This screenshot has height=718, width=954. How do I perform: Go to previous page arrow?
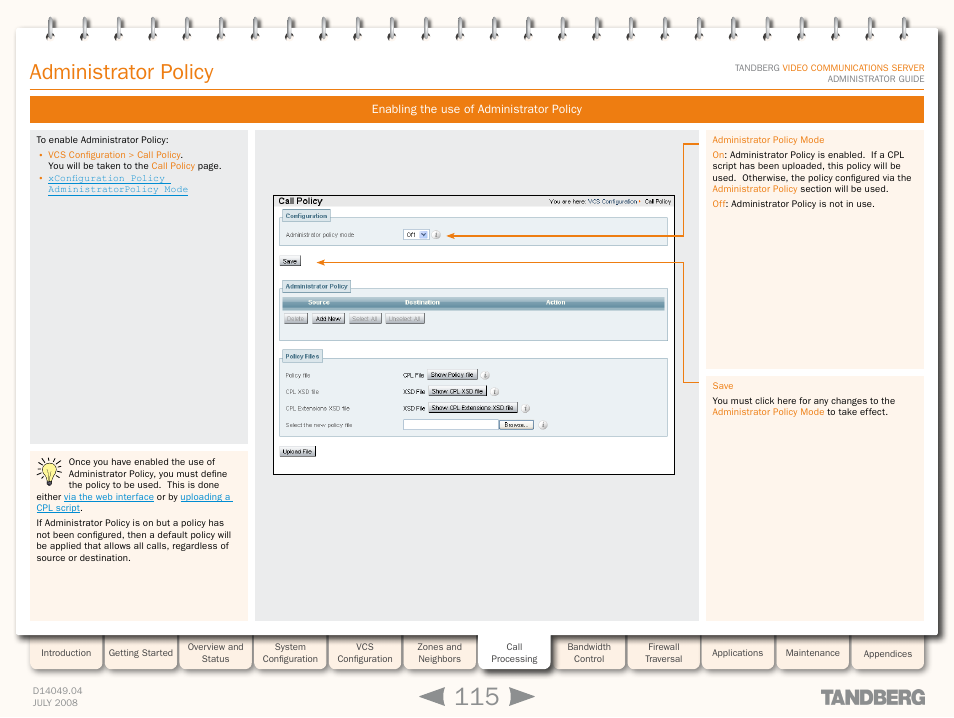pos(433,697)
